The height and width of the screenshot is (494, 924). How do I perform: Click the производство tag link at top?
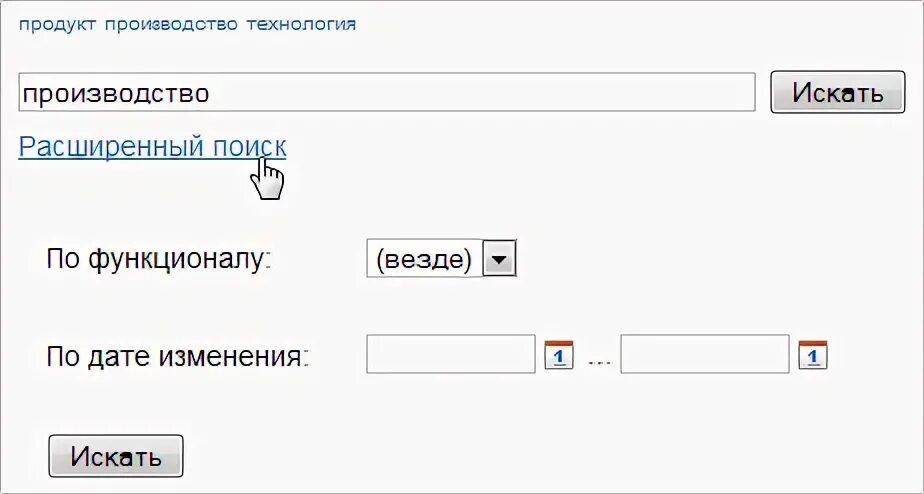coord(171,25)
